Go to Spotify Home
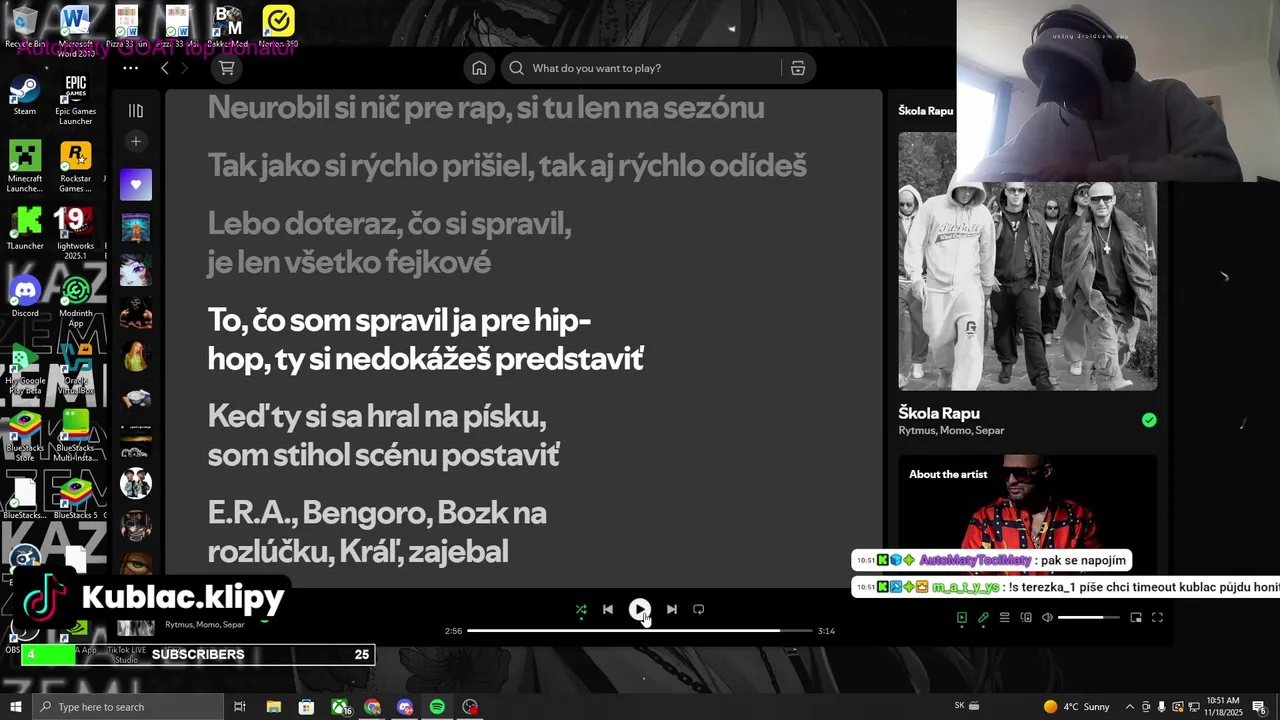Screen dimensions: 1280x720 (479, 68)
